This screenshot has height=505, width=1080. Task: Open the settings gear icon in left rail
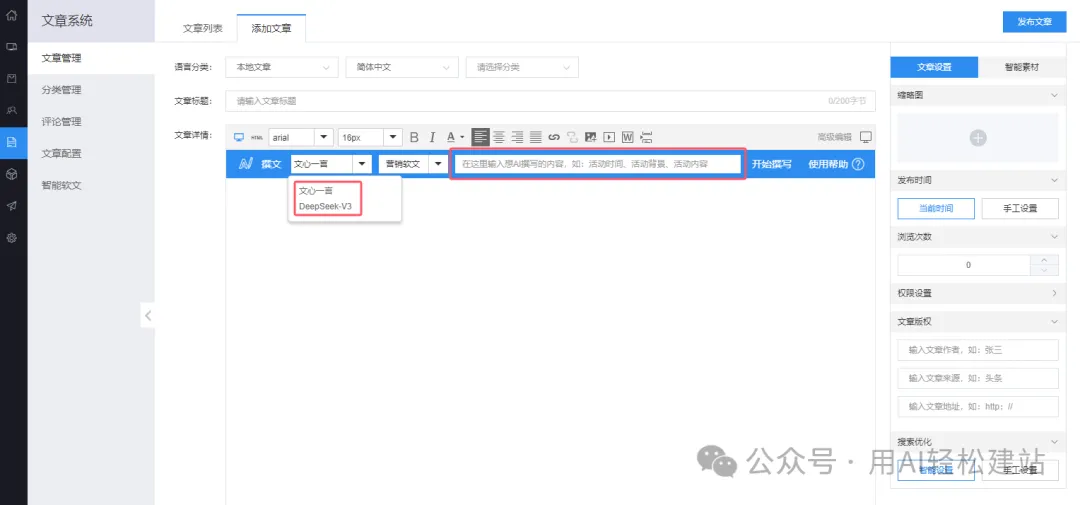pyautogui.click(x=12, y=238)
